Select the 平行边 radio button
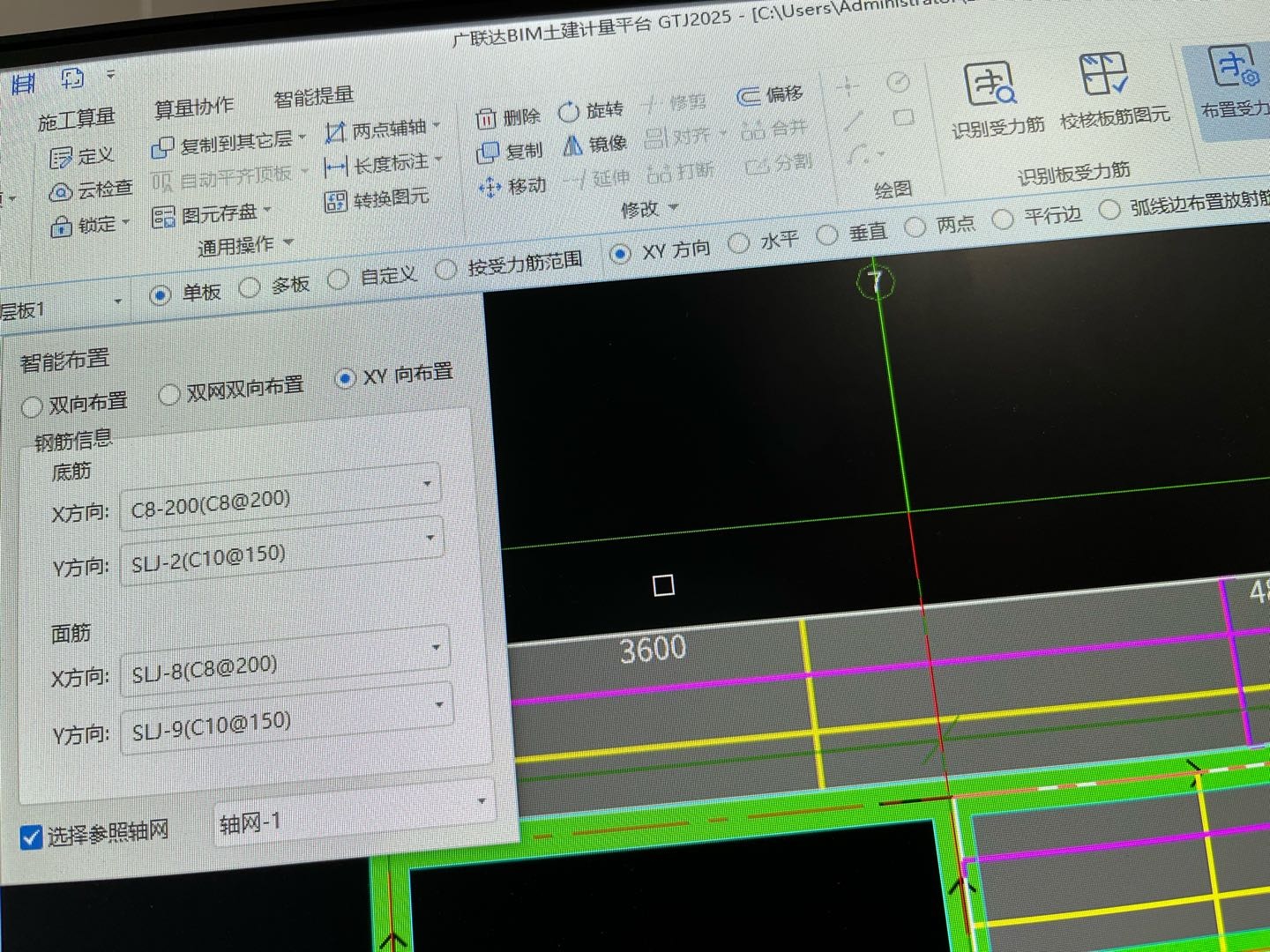This screenshot has width=1270, height=952. [x=1003, y=219]
